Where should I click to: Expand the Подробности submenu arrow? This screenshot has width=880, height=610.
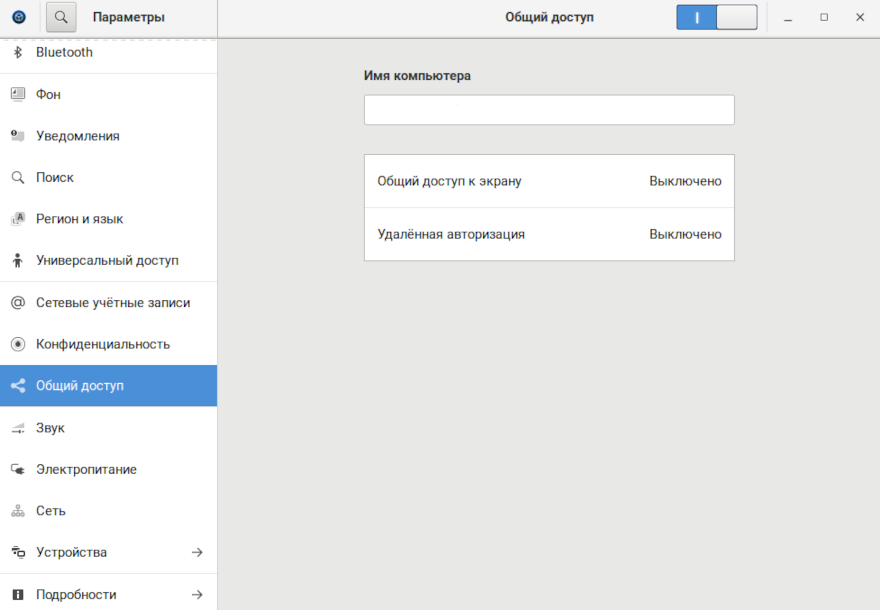point(197,594)
